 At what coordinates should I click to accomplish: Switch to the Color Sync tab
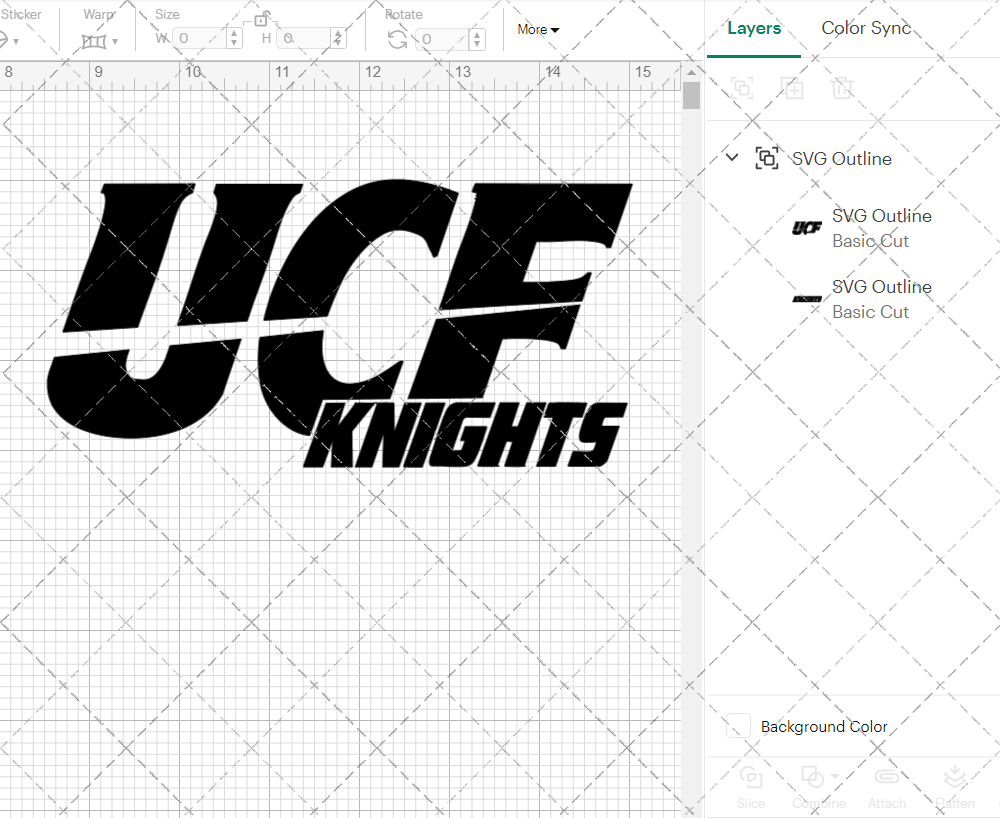click(x=866, y=28)
